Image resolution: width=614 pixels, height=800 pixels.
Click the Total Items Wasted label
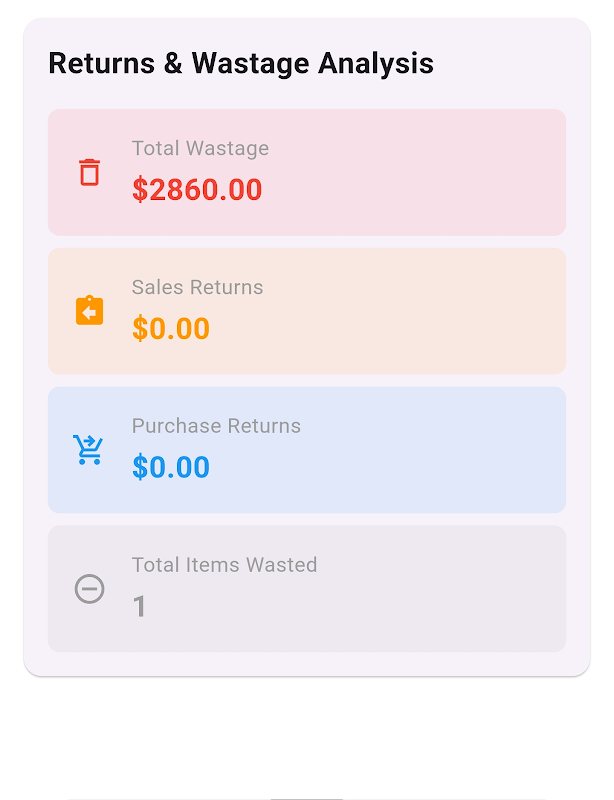click(224, 565)
